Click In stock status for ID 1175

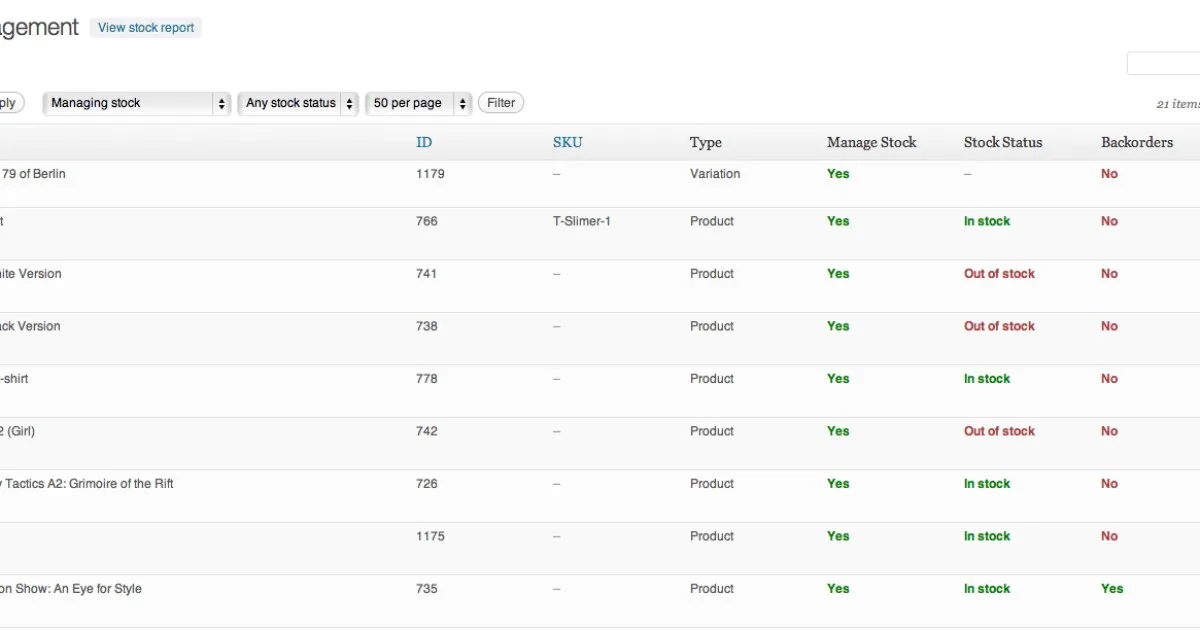[x=987, y=536]
